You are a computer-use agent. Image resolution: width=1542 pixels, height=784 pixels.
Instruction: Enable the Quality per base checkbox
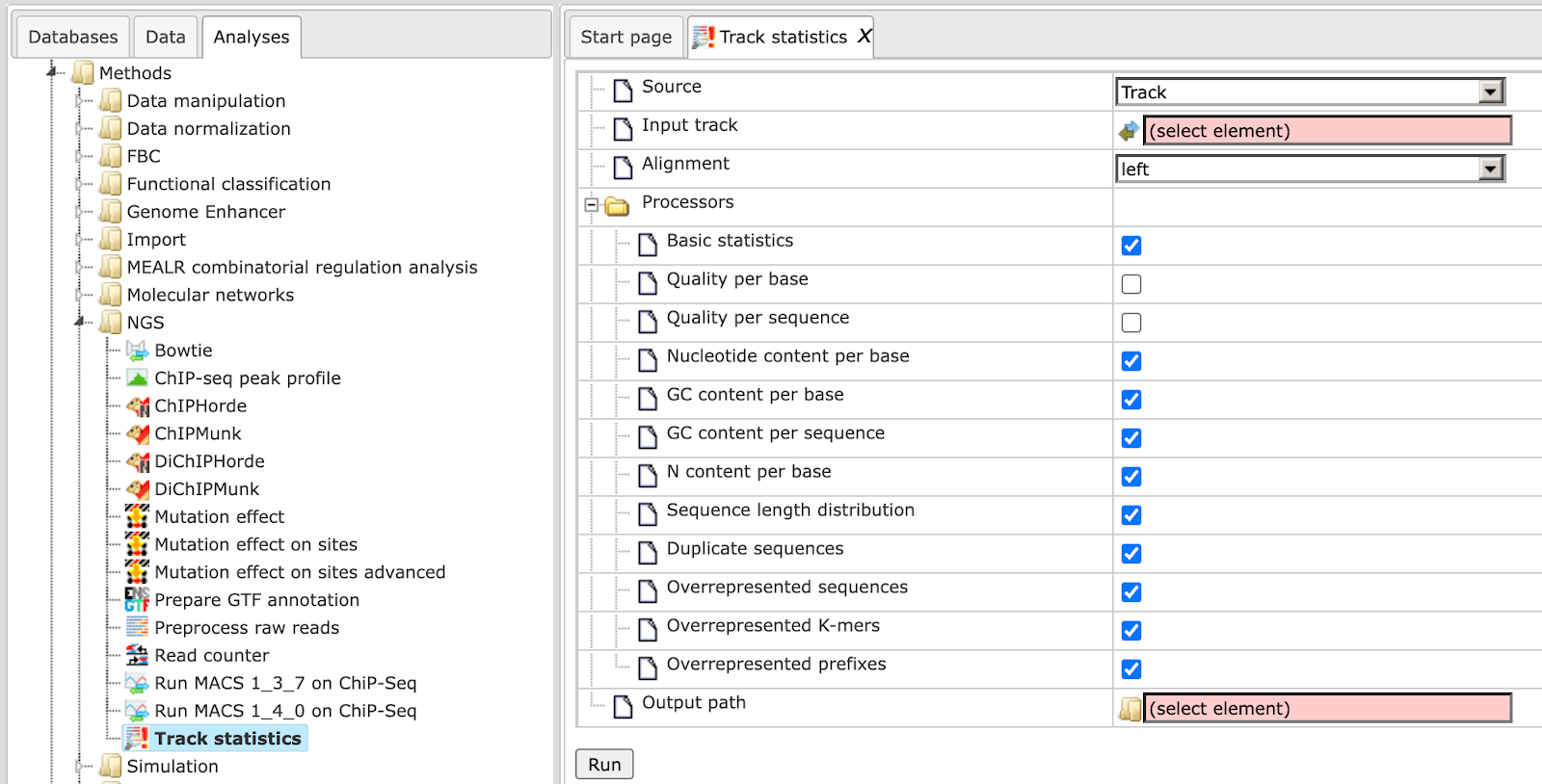1131,284
